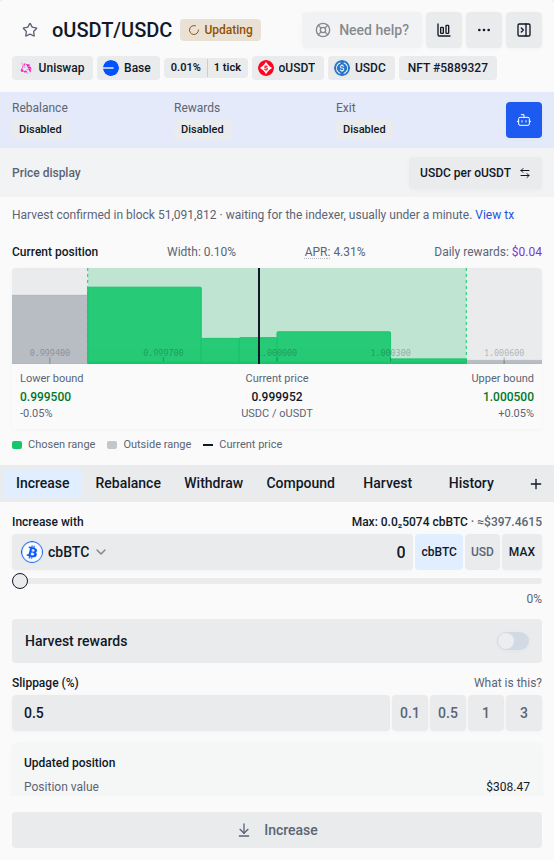Click the upper bound value 1.000500
This screenshot has height=860, width=554.
[508, 397]
